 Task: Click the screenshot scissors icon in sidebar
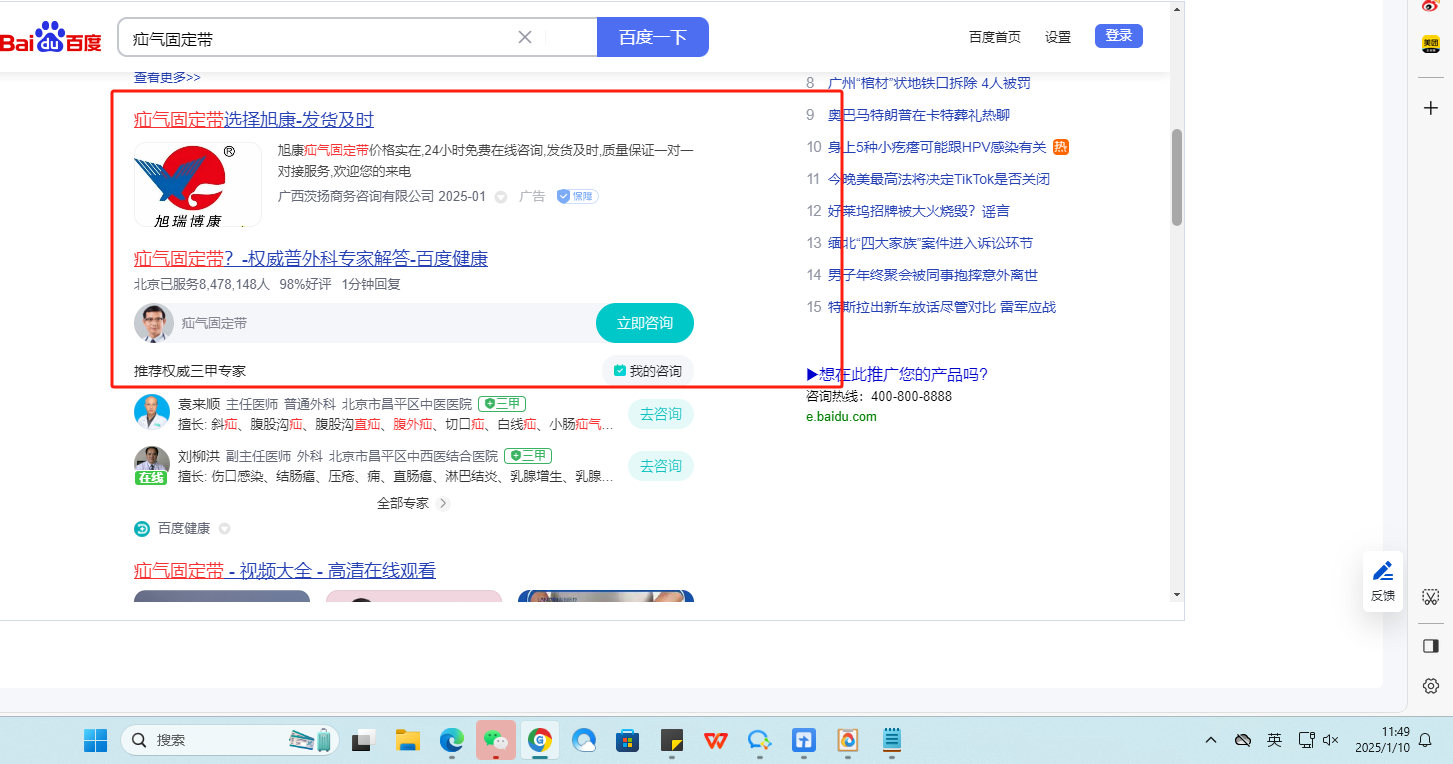coord(1430,597)
